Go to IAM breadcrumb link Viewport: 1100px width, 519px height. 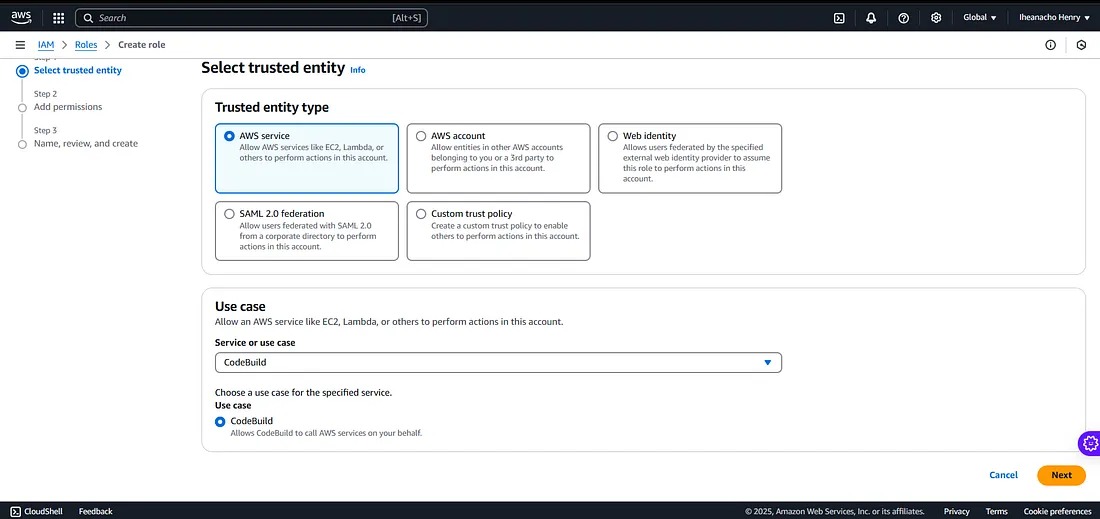(46, 45)
